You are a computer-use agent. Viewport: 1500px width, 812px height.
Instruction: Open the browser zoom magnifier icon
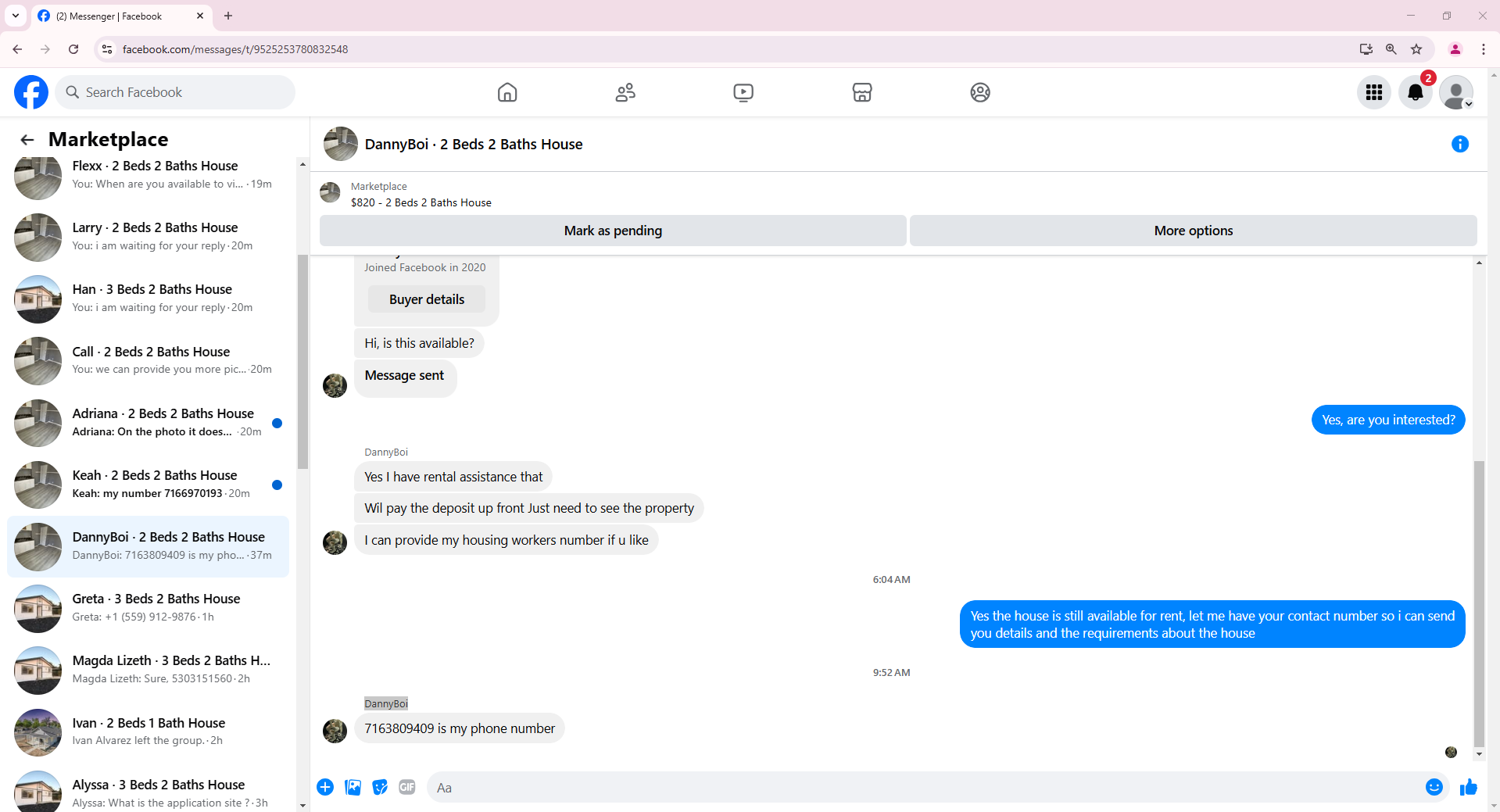(x=1391, y=49)
